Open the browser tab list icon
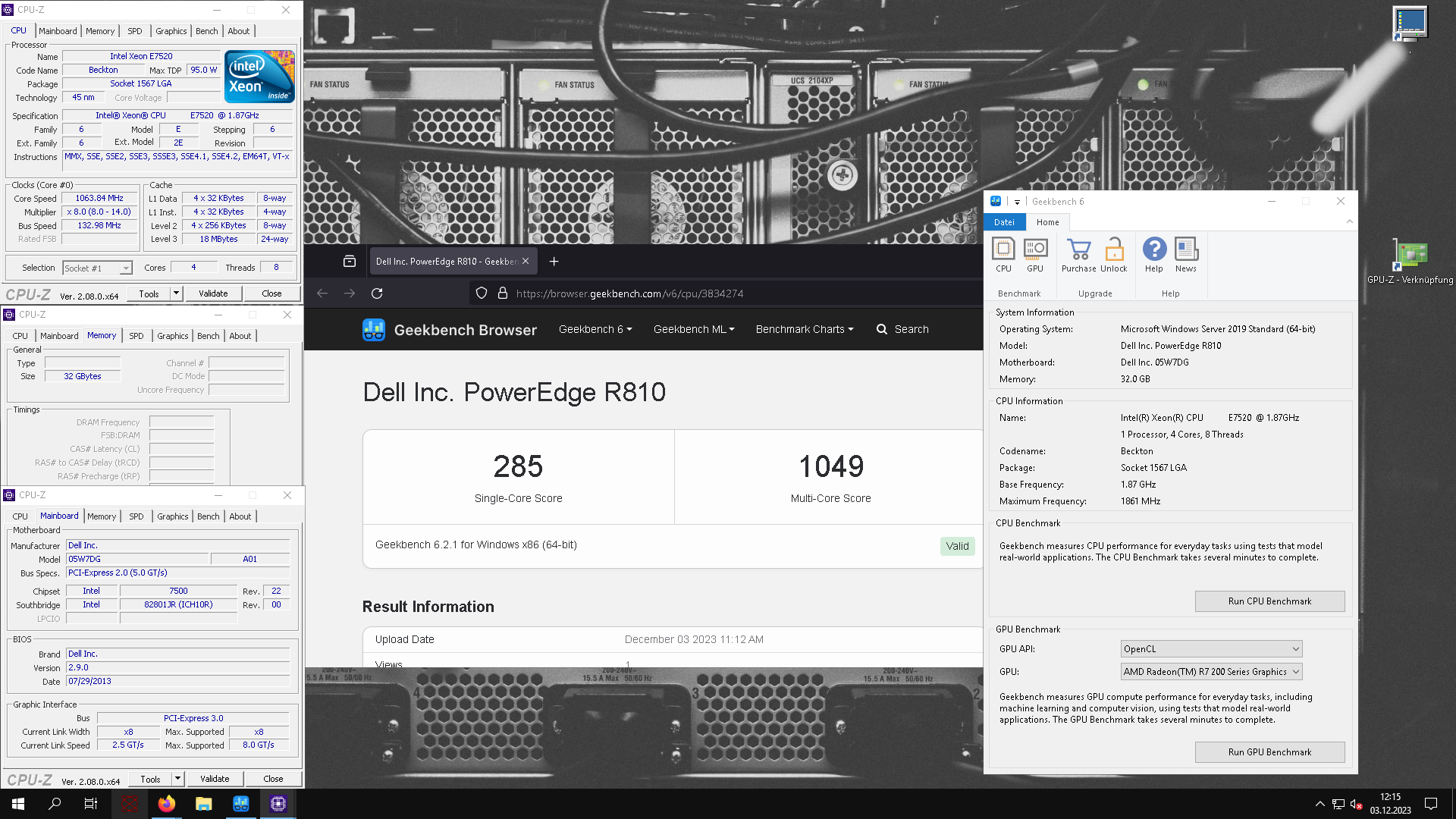The height and width of the screenshot is (819, 1456). click(350, 262)
